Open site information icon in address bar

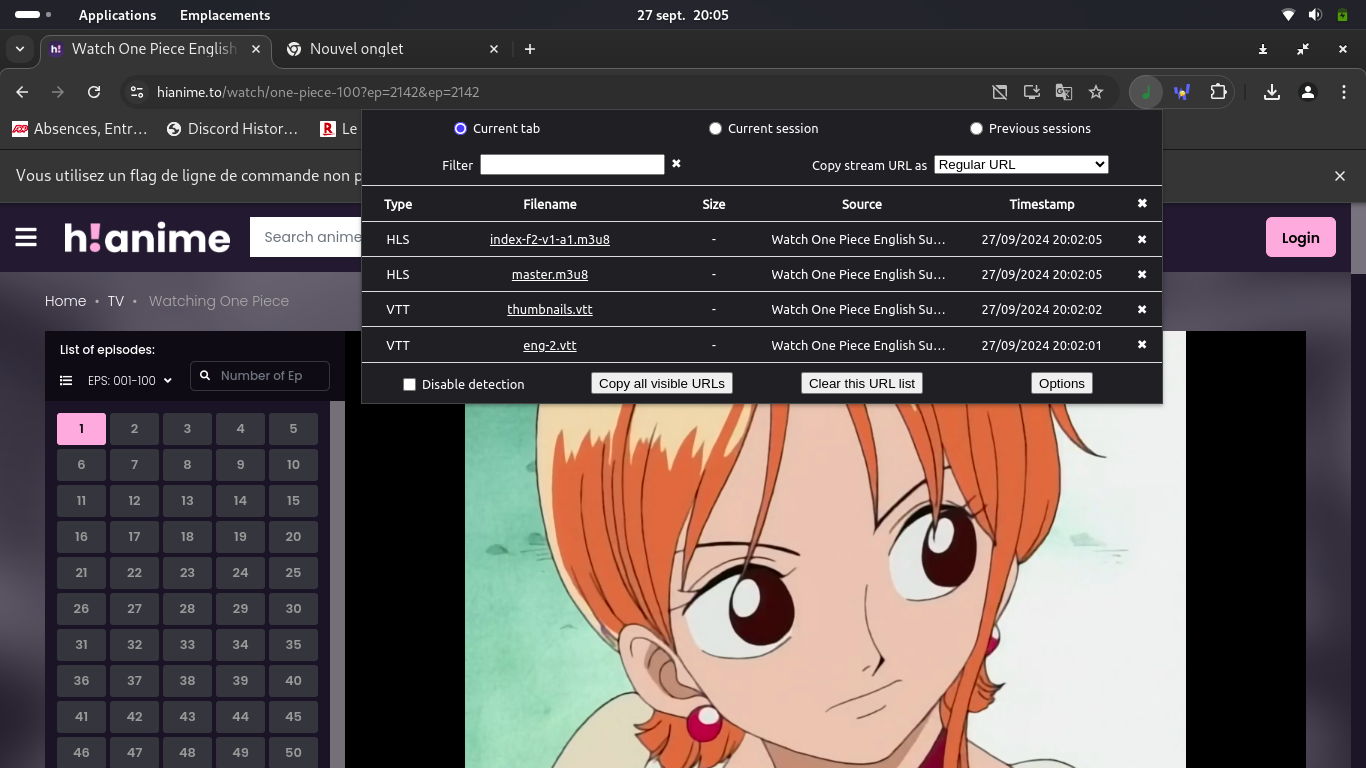pos(137,92)
